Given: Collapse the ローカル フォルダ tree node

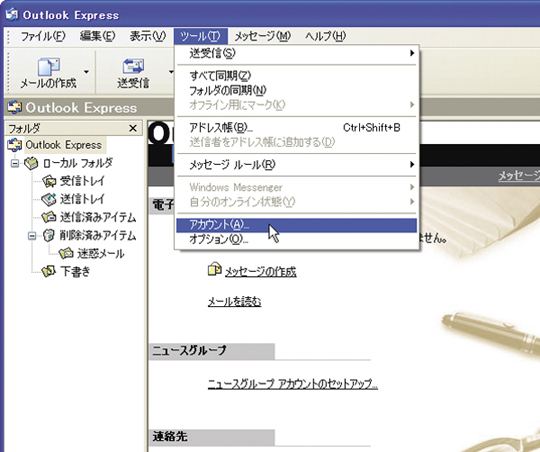Looking at the screenshot, I should [15, 163].
